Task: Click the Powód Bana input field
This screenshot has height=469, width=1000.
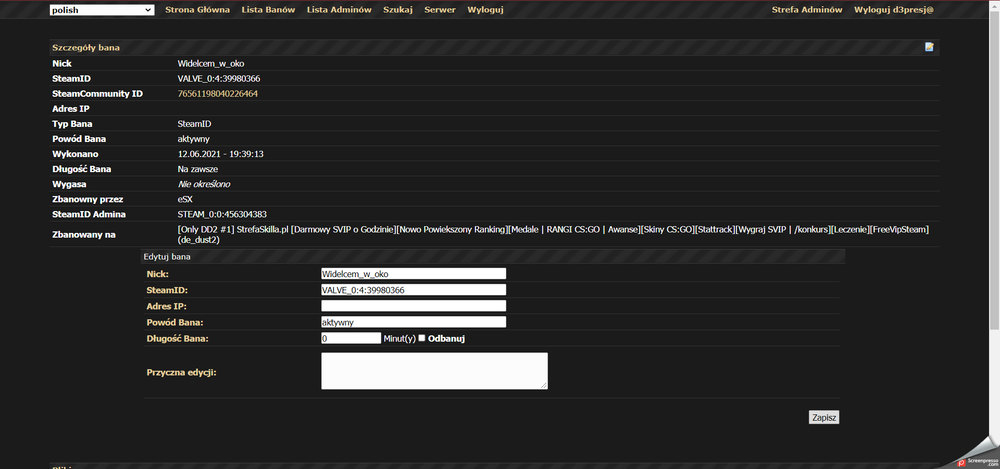Action: [x=413, y=322]
